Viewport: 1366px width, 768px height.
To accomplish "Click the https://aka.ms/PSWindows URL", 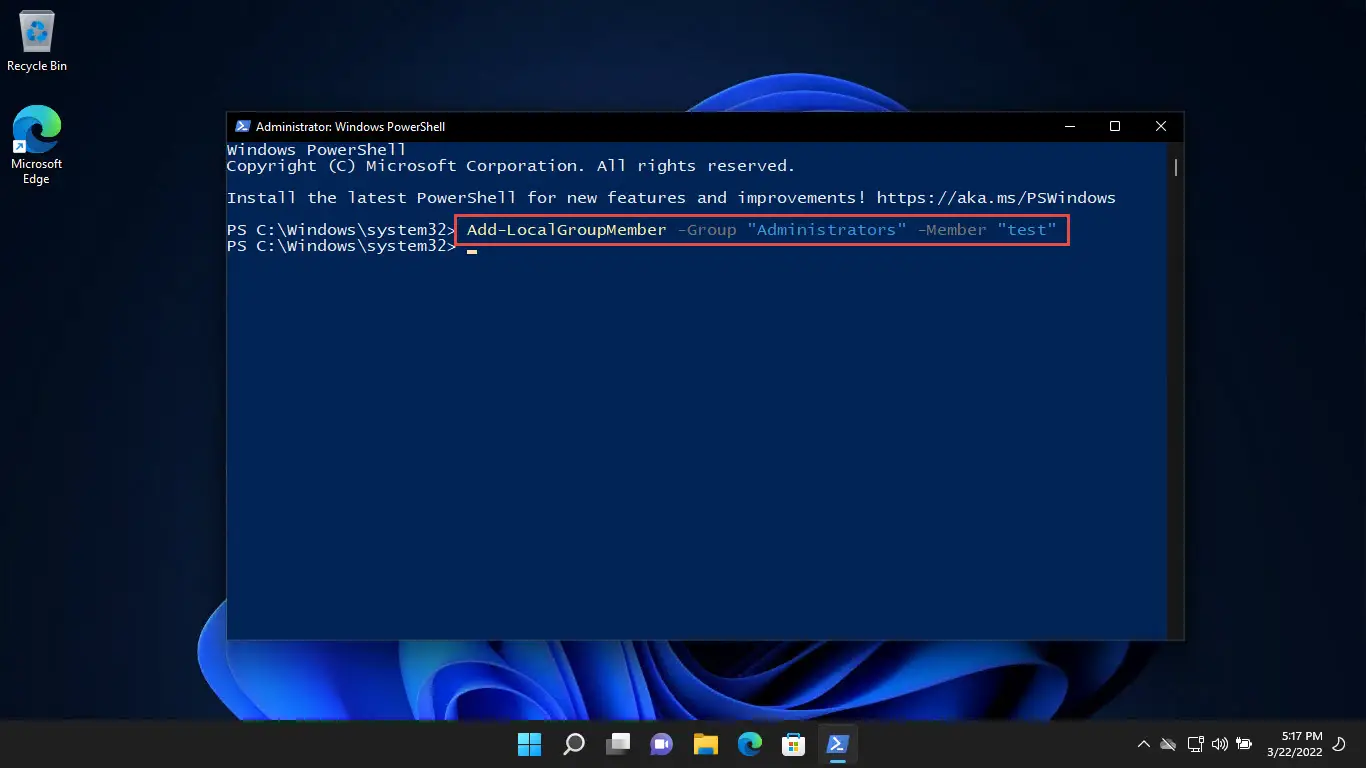I will [x=996, y=198].
